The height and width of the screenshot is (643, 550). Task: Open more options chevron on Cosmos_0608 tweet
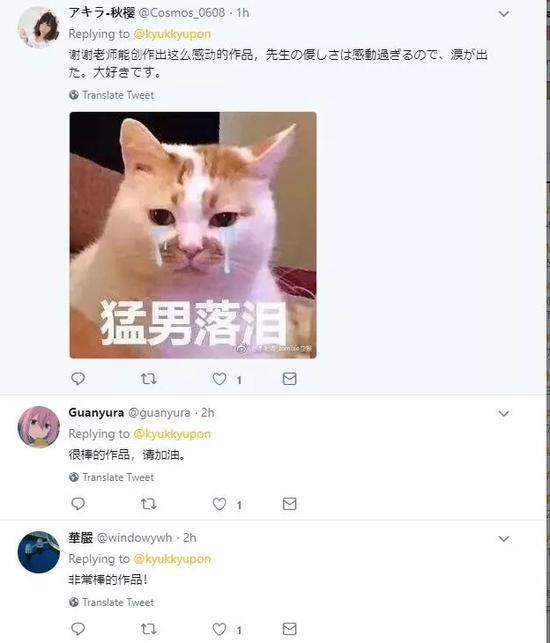[x=504, y=14]
